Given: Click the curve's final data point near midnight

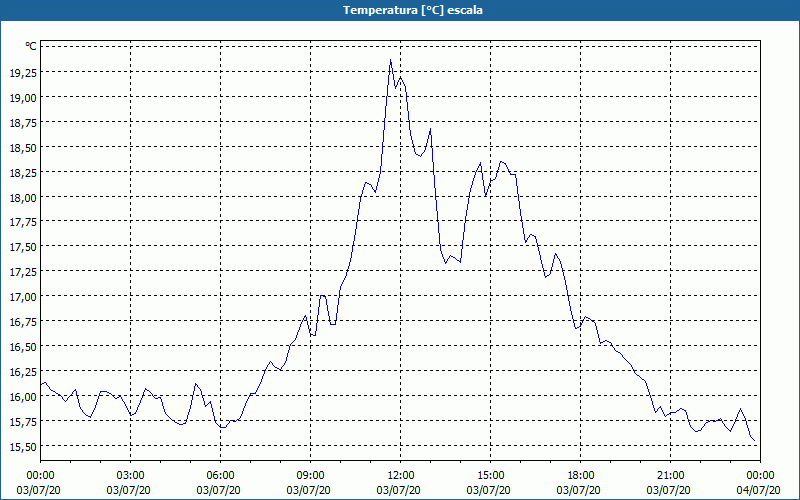Looking at the screenshot, I should point(755,441).
